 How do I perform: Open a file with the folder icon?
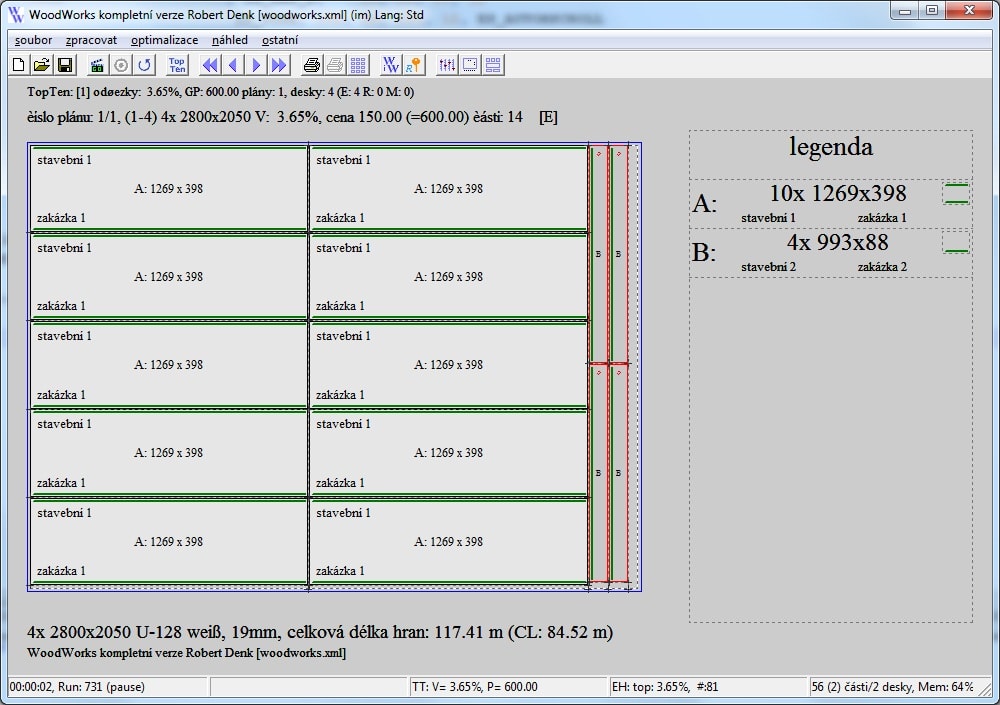41,64
